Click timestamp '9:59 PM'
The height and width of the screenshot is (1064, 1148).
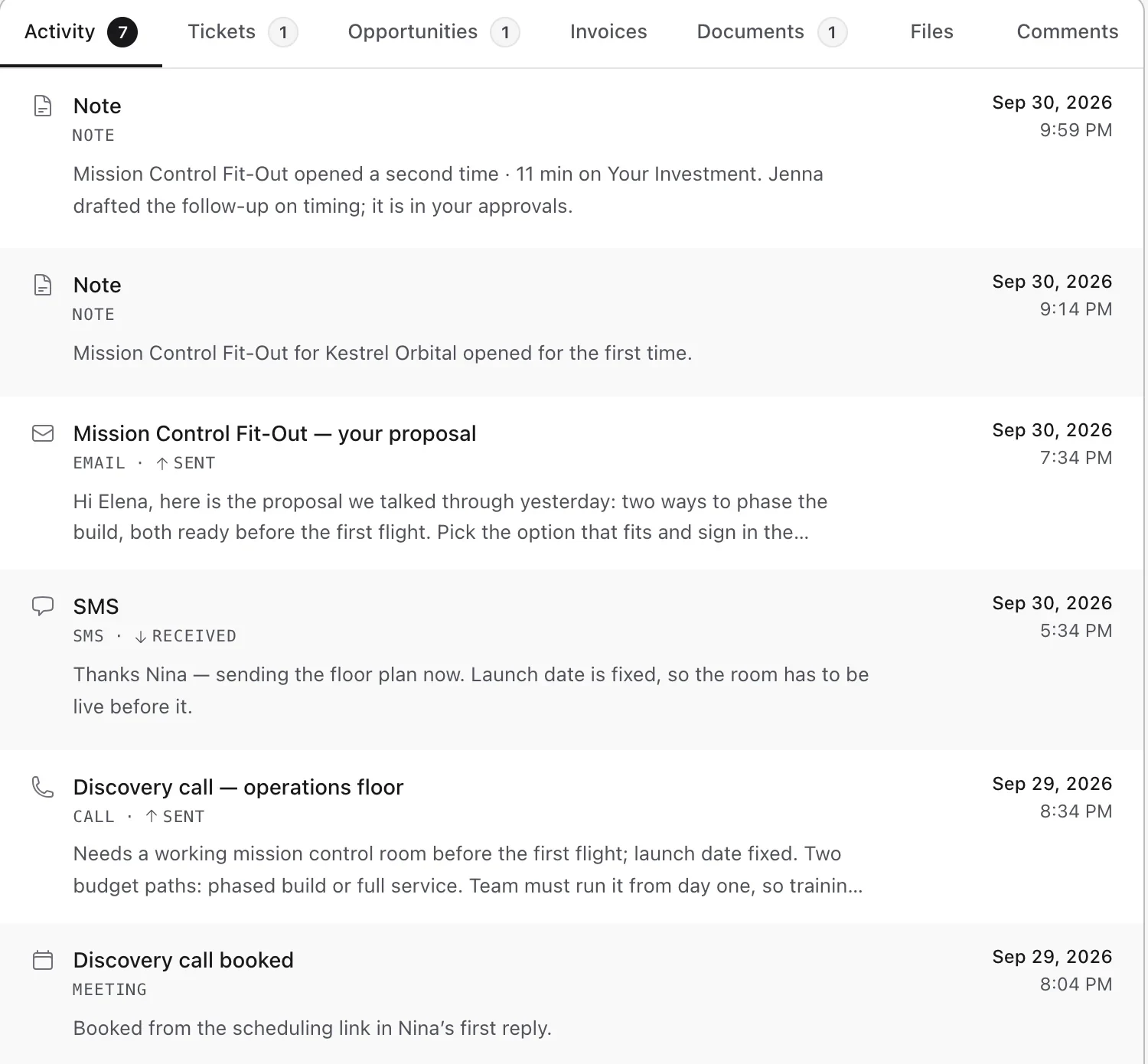[1075, 130]
